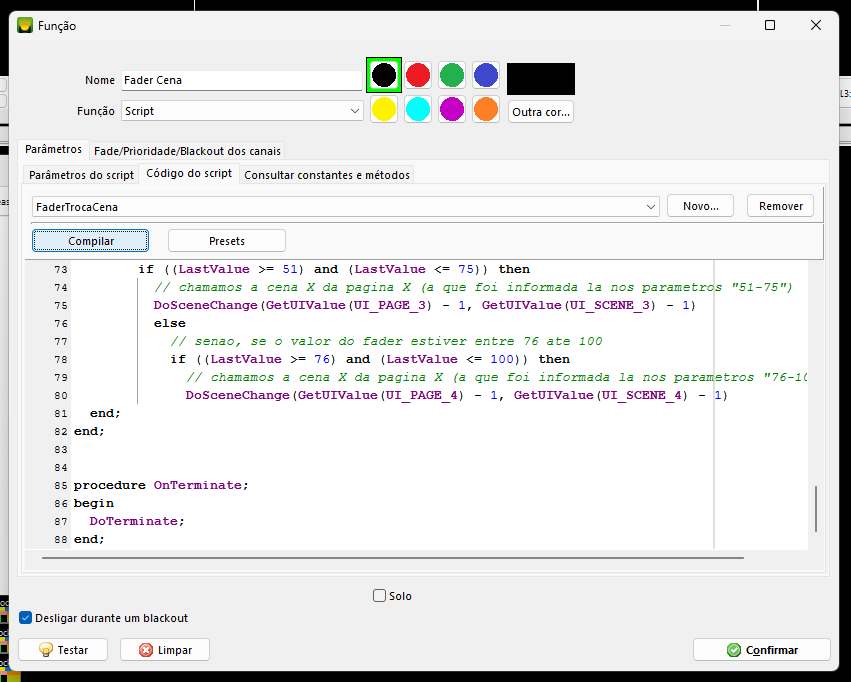This screenshot has height=682, width=851.
Task: Click the lightbulb icon on Testar
Action: 45,650
